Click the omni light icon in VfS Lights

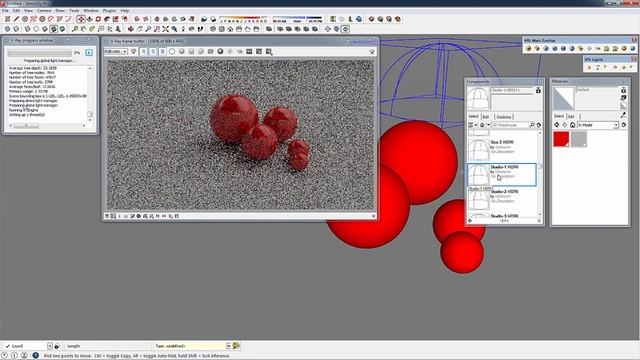click(x=589, y=67)
